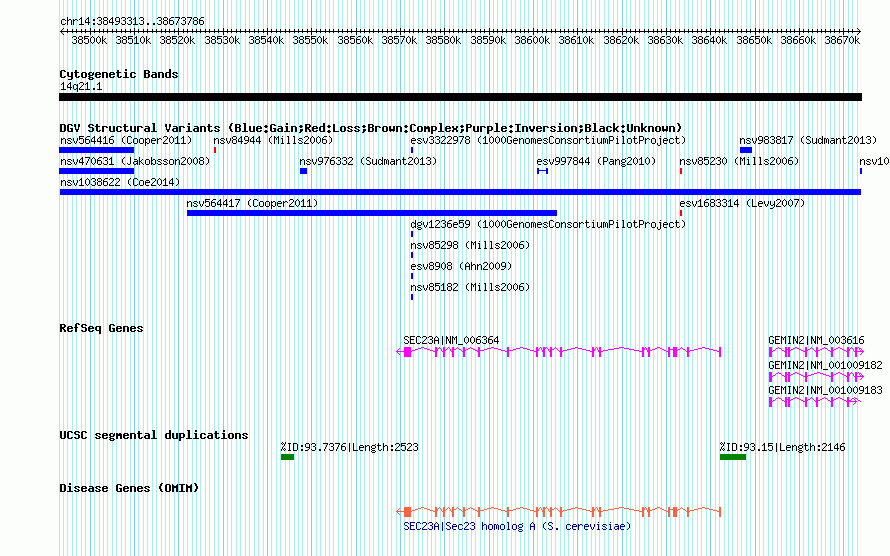Click the nsv564416 (Cooper2011) variant bar
Screen dimensions: 890x556
(x=96, y=150)
